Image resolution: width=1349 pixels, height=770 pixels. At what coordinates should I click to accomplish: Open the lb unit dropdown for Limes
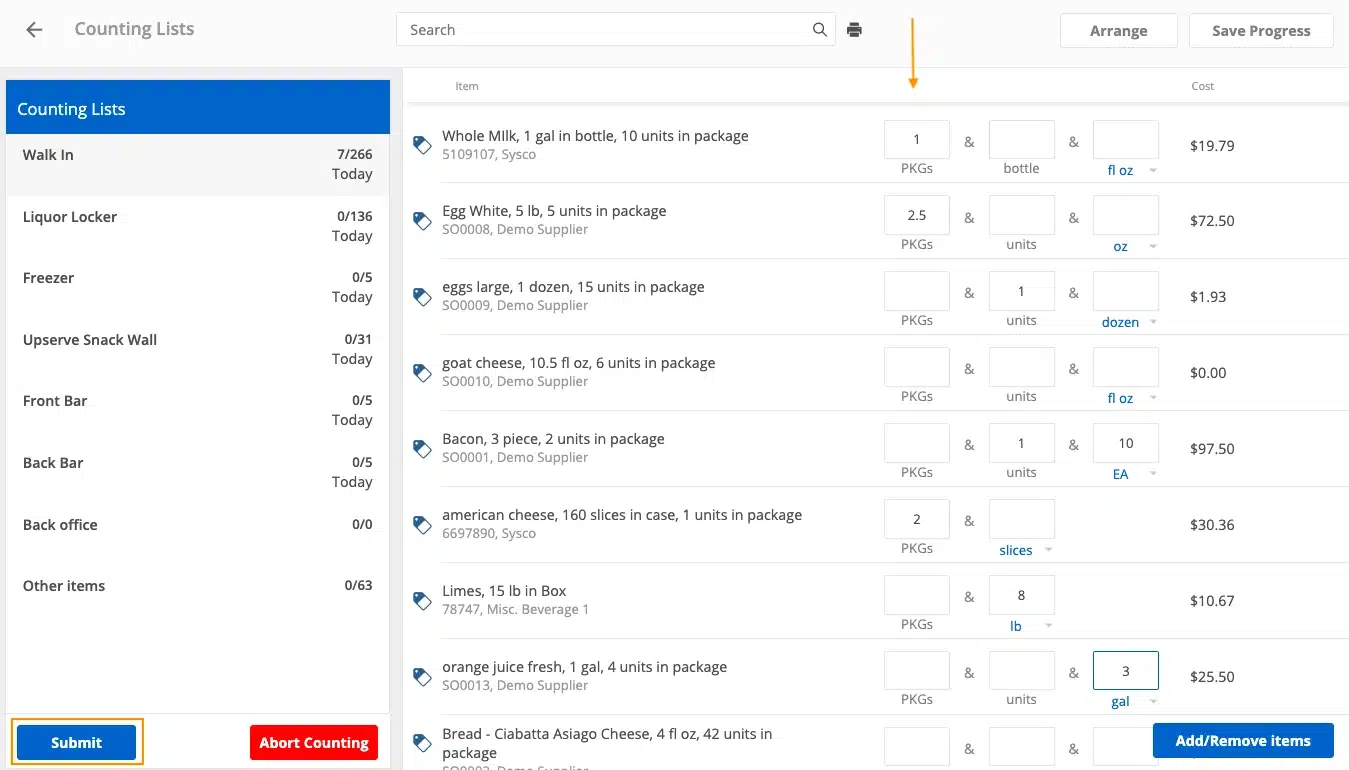pos(1021,625)
